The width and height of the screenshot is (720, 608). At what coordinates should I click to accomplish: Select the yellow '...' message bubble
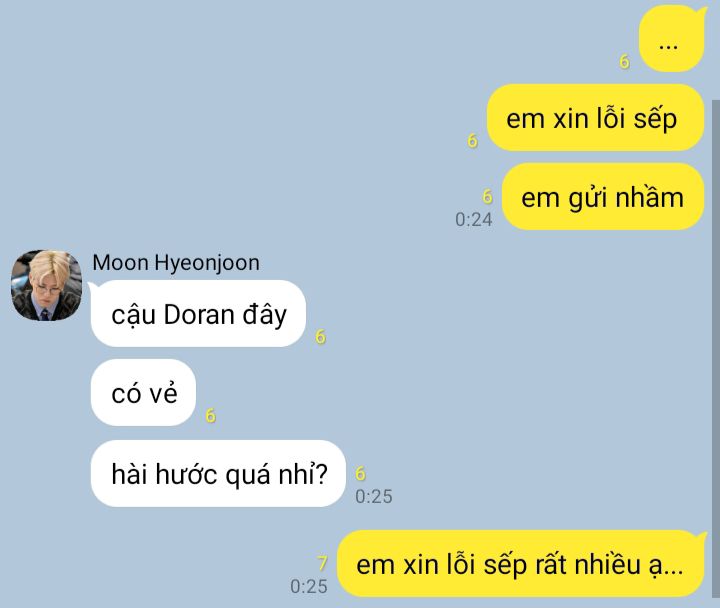[x=672, y=39]
